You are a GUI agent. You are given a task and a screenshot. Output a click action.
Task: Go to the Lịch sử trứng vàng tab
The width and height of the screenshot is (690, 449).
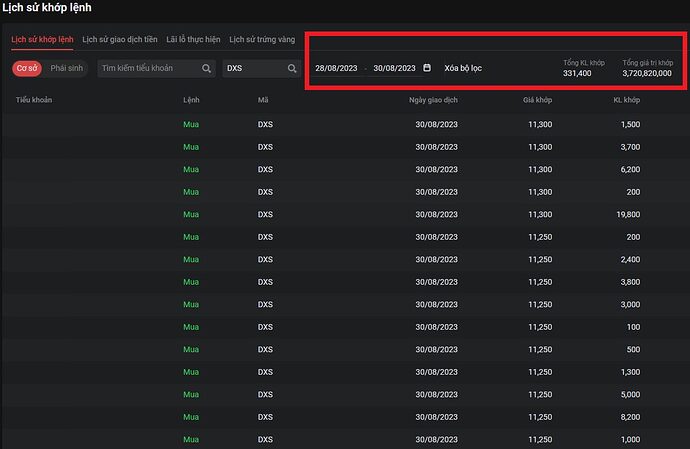[262, 39]
